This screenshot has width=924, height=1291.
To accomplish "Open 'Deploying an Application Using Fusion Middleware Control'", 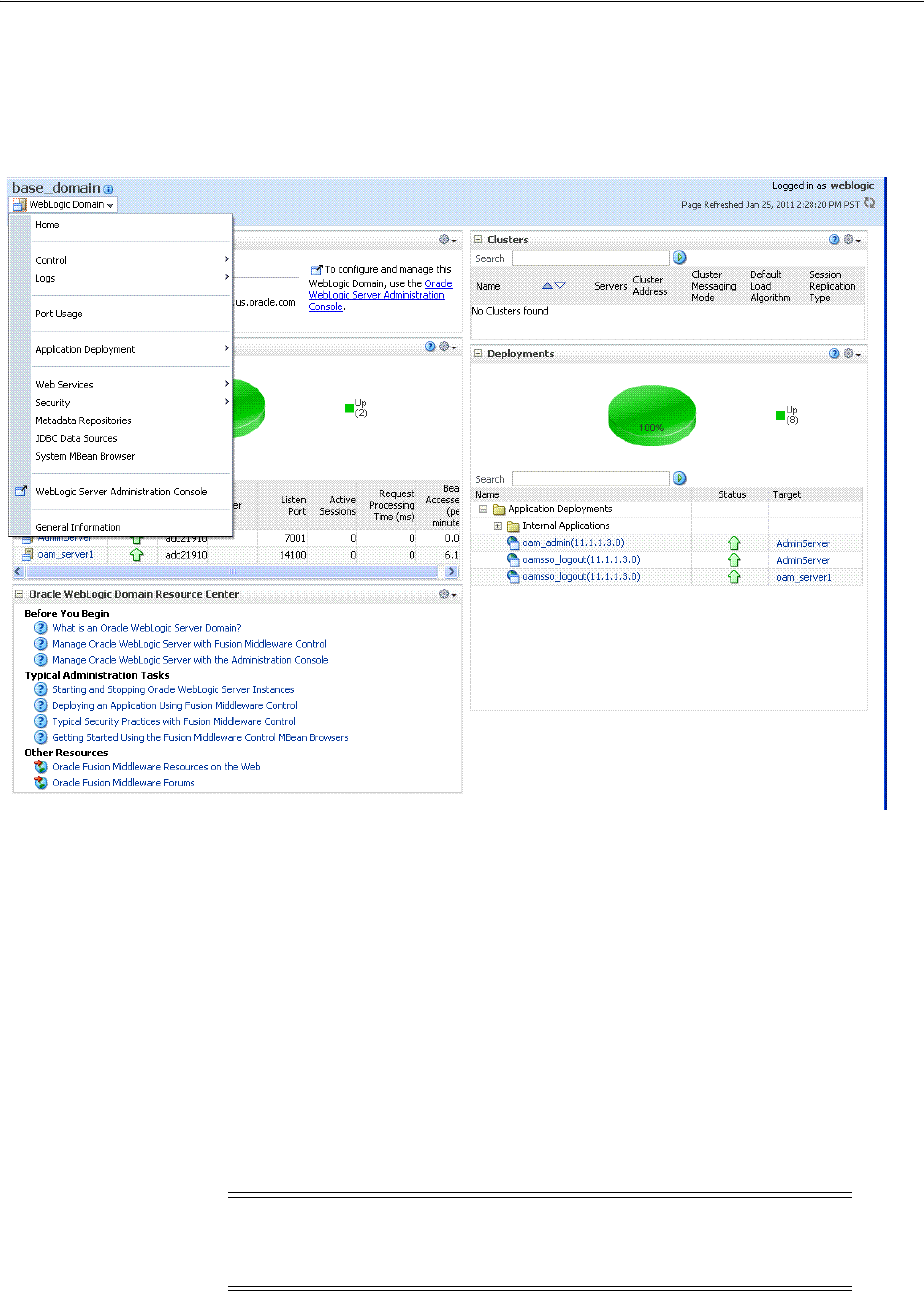I will [x=175, y=706].
